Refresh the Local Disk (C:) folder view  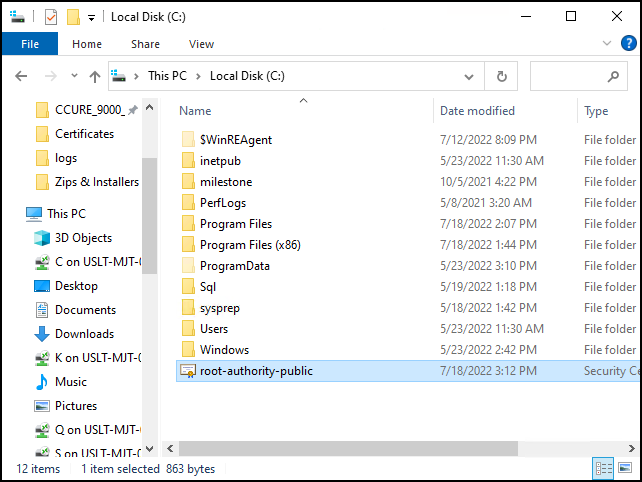pyautogui.click(x=501, y=76)
